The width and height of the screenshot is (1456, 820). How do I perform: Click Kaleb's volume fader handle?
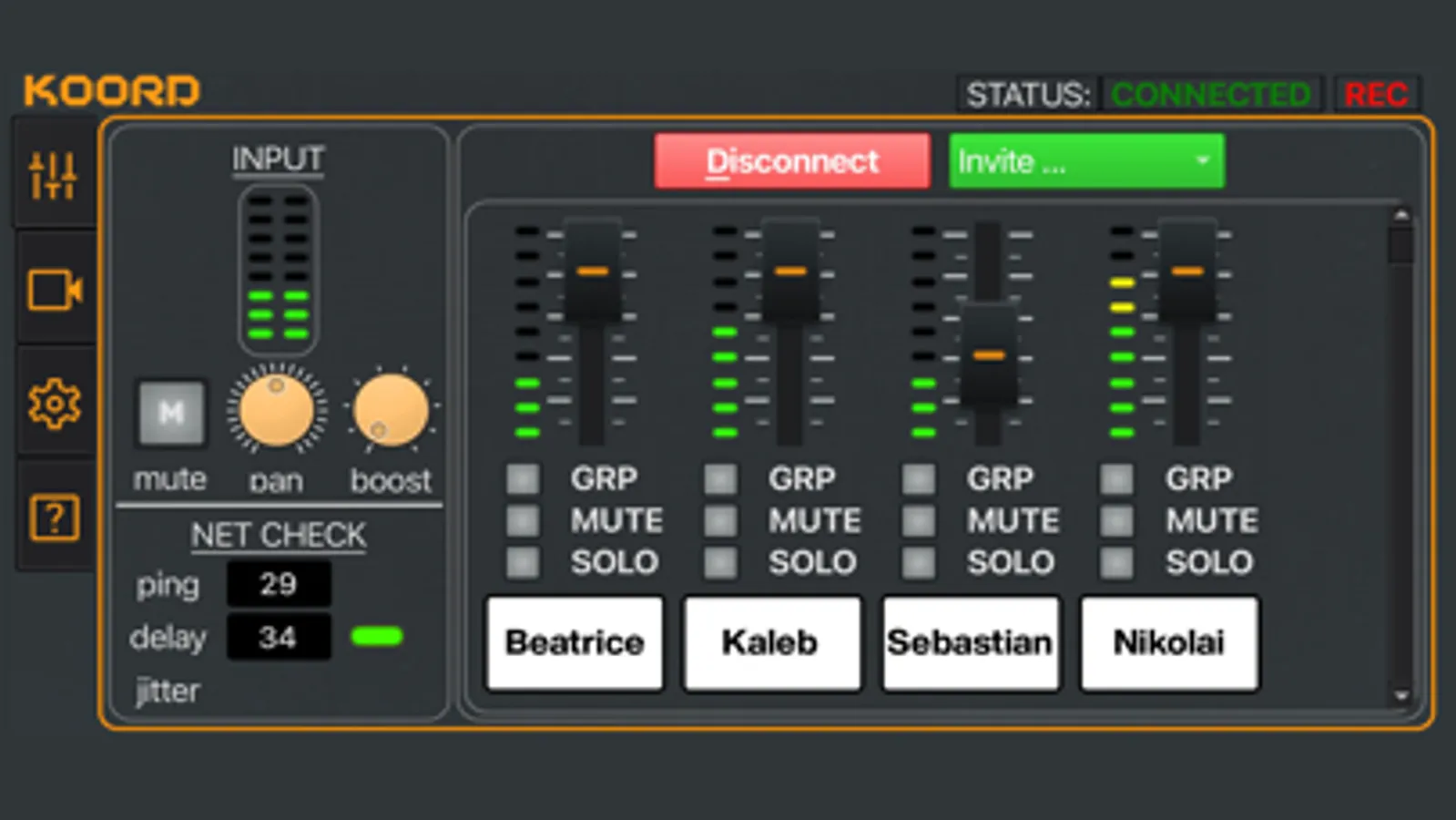click(x=790, y=271)
